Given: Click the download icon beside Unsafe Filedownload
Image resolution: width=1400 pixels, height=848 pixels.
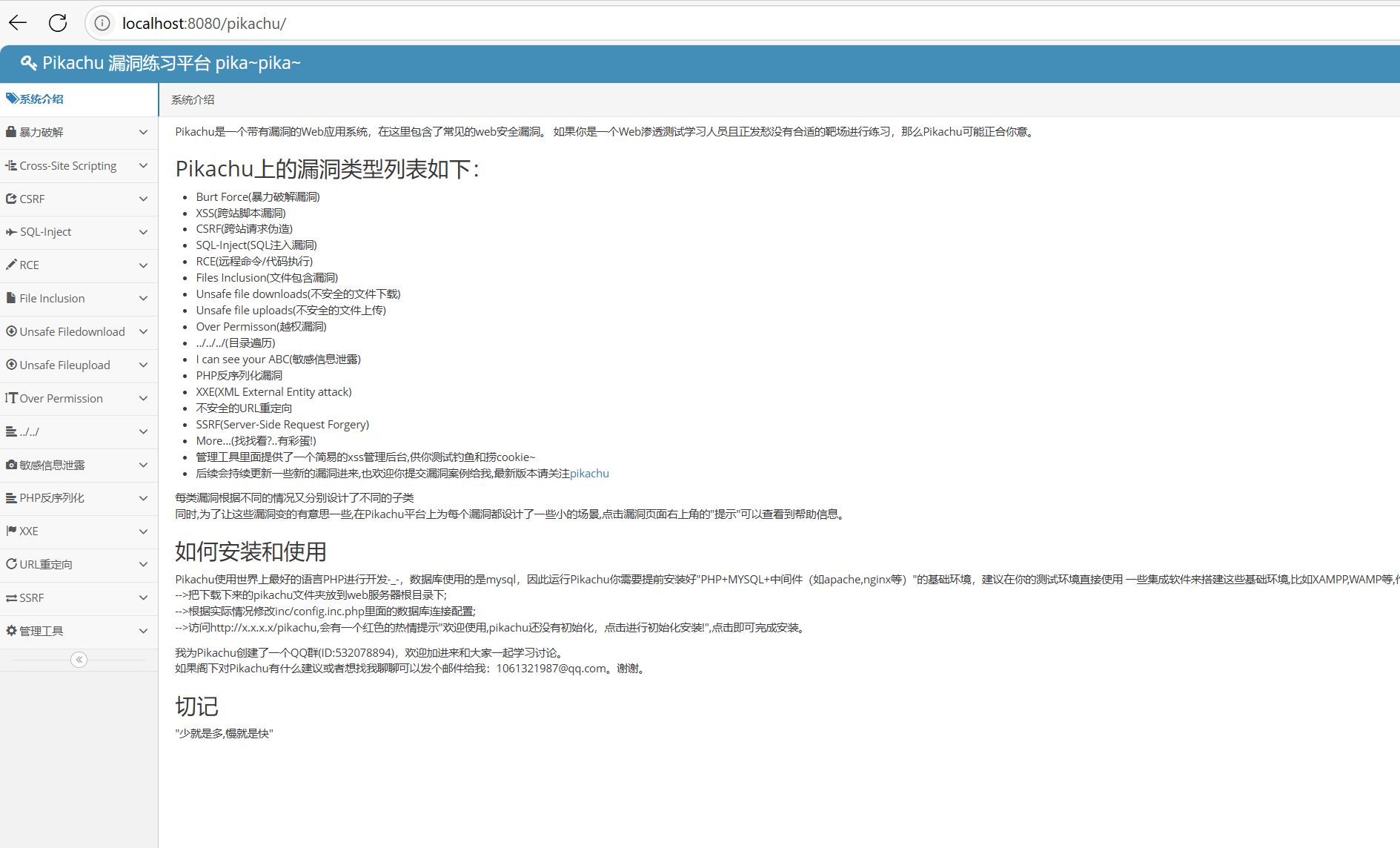Looking at the screenshot, I should (x=11, y=331).
